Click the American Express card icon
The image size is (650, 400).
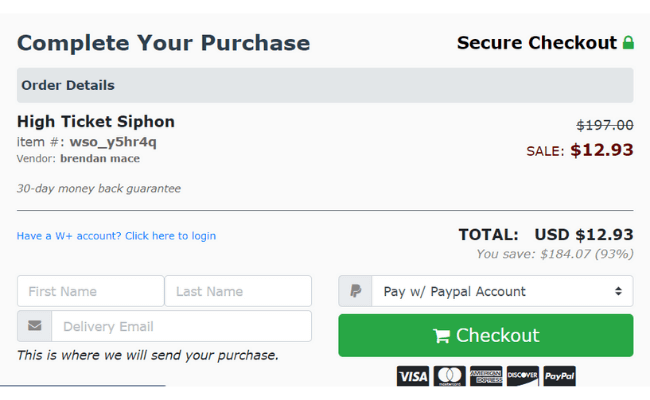[x=486, y=376]
